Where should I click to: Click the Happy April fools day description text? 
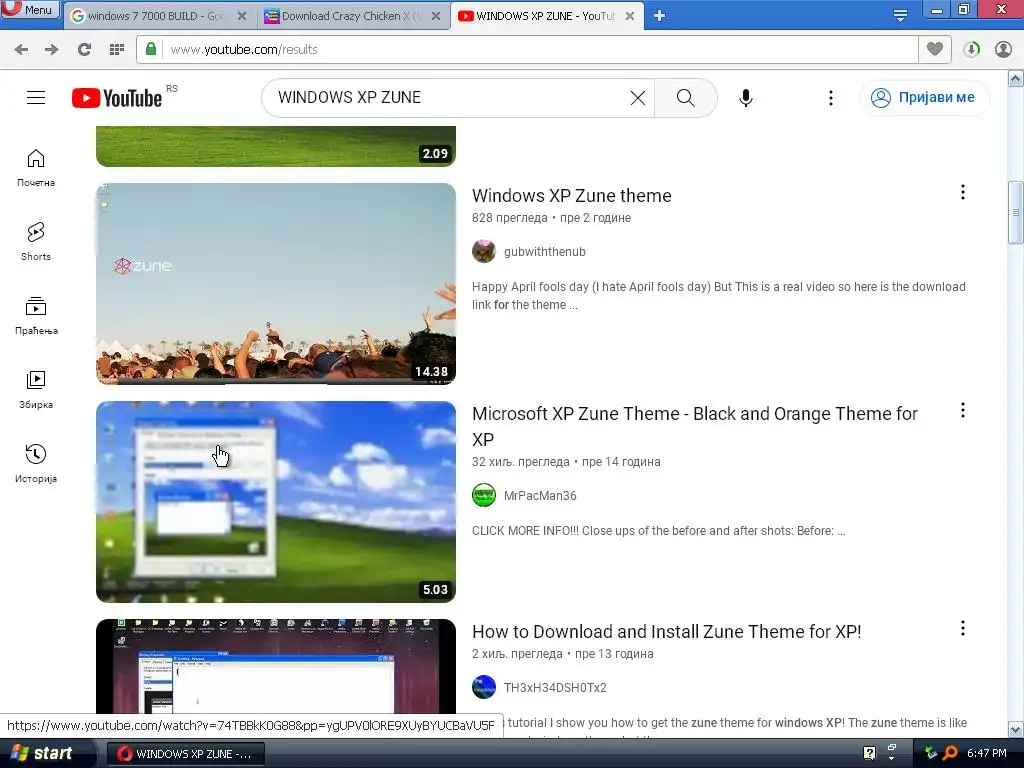point(718,296)
